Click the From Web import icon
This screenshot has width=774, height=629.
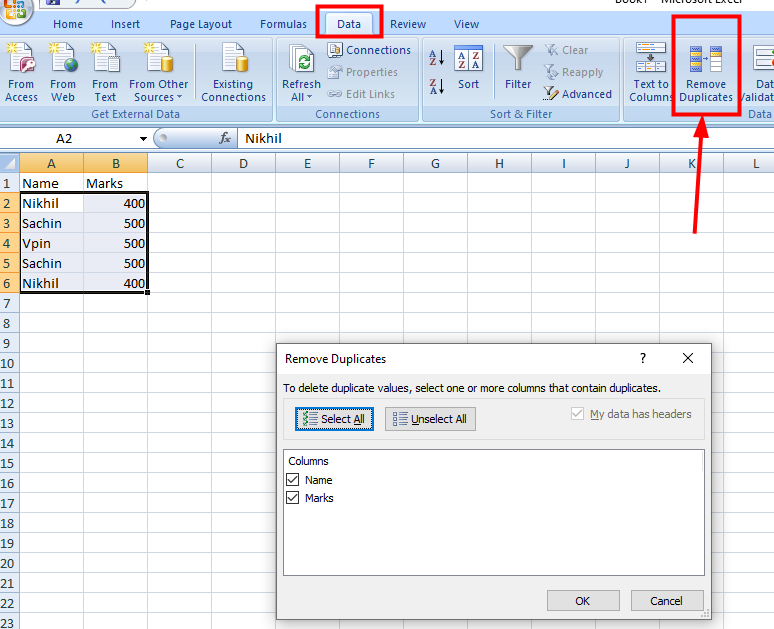coord(63,72)
